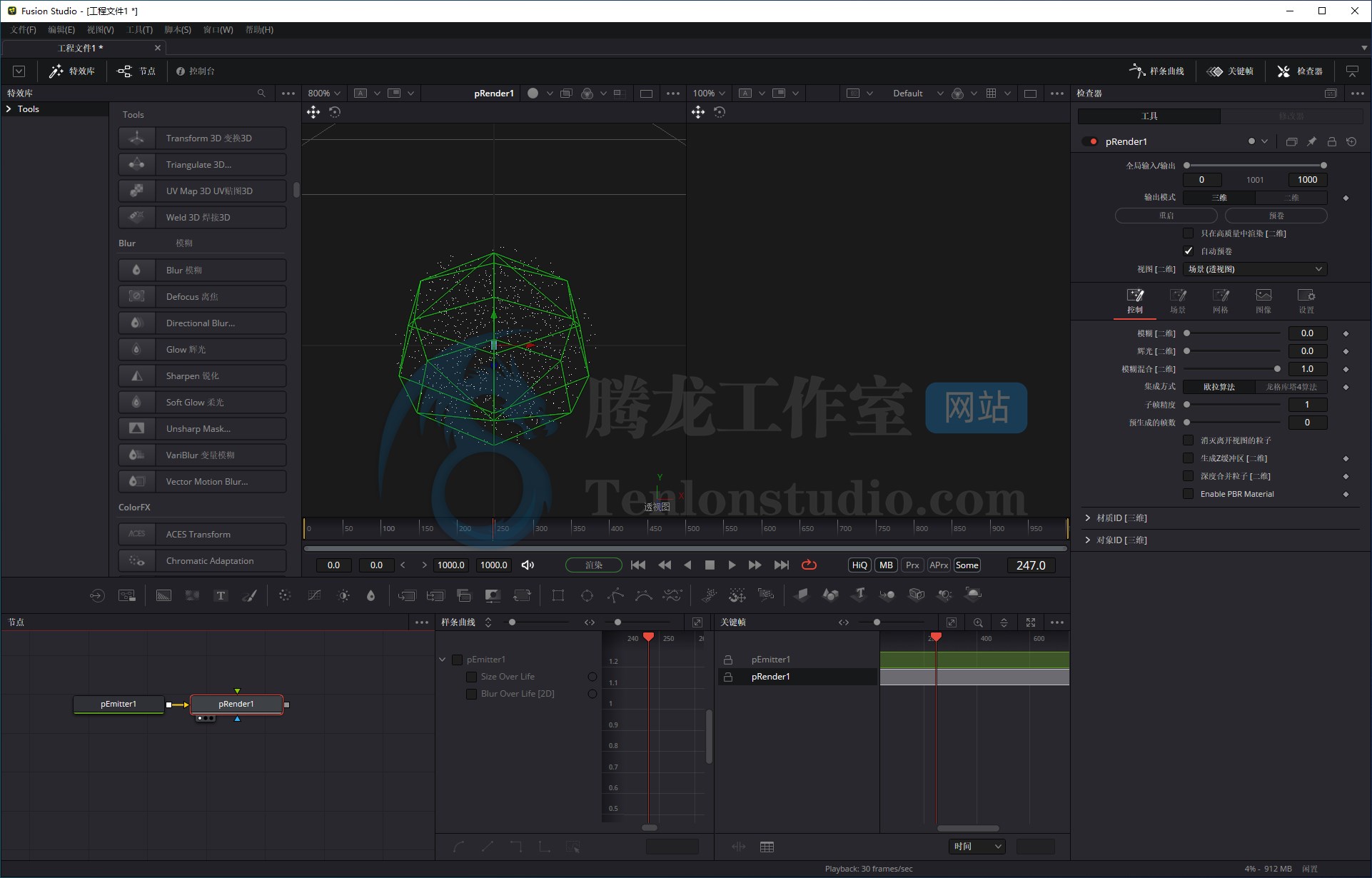Viewport: 1372px width, 878px height.
Task: Open the view scene (perspective) dropdown
Action: click(1255, 269)
